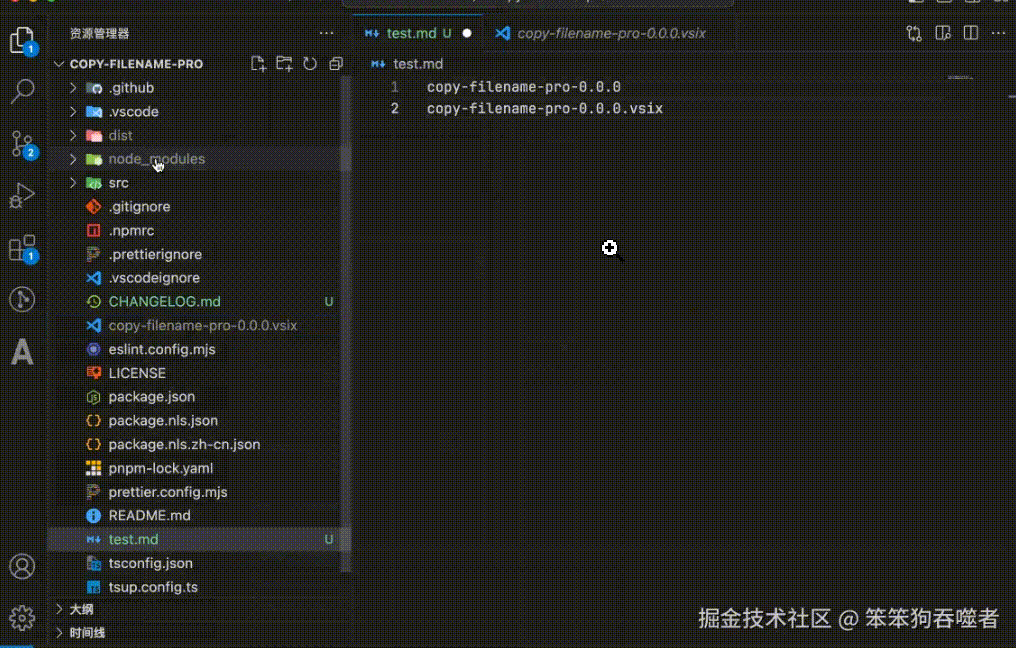Expand the node_modules folder

tap(73, 159)
